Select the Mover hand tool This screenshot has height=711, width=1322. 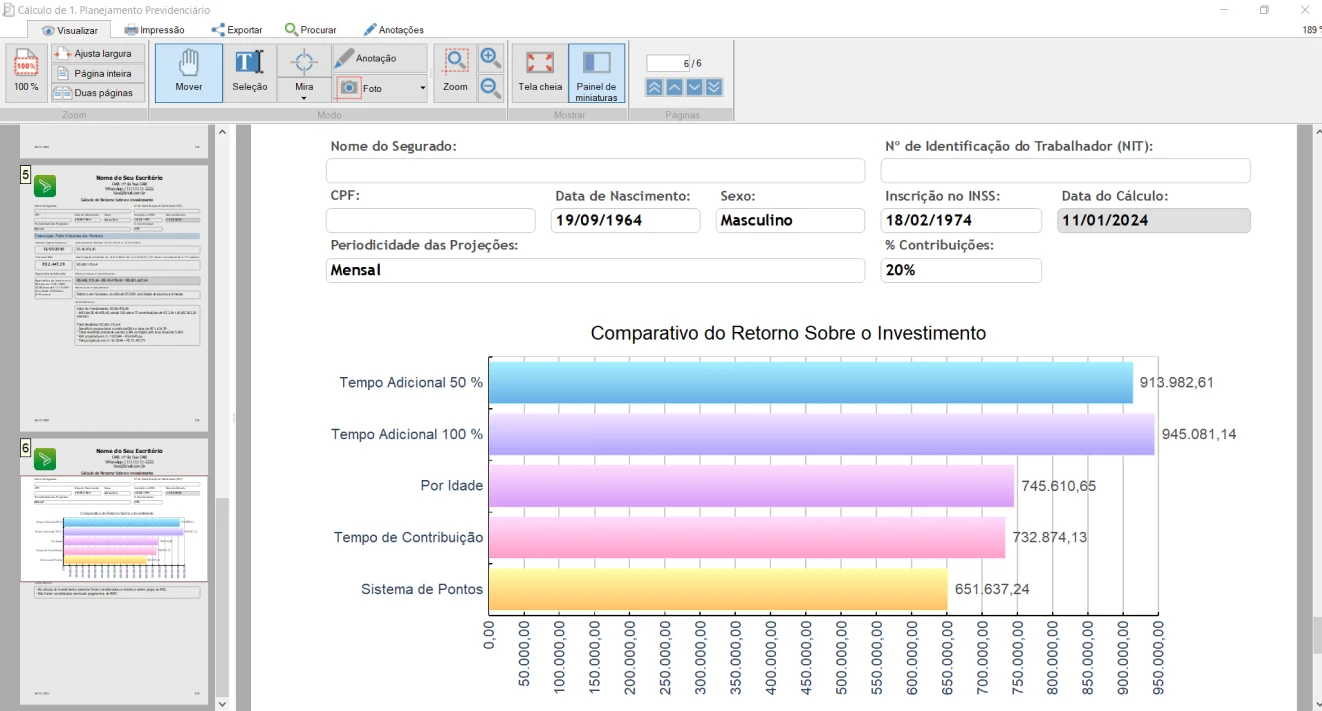coord(188,72)
